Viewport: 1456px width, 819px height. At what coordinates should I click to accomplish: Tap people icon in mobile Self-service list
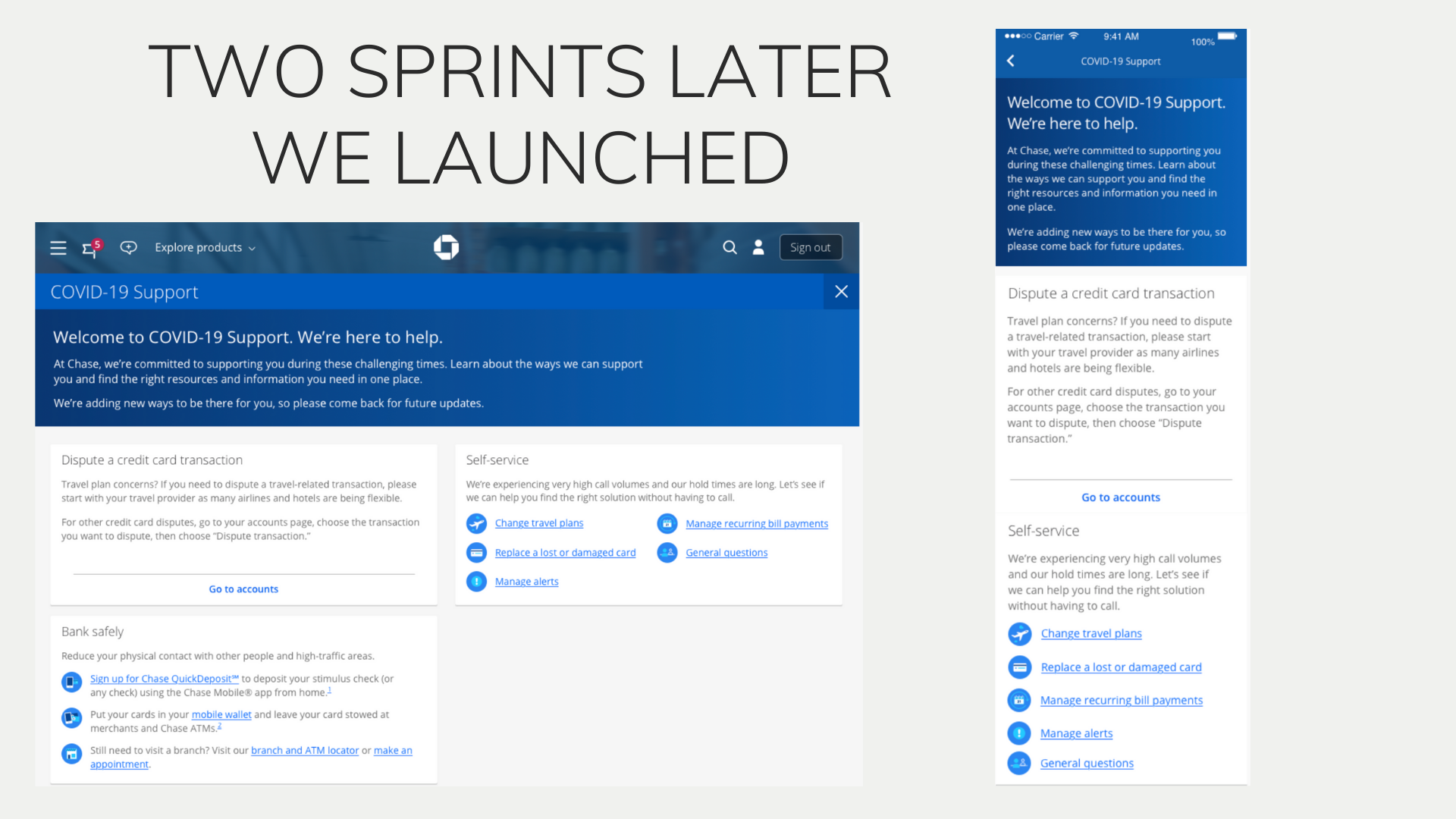click(1019, 763)
